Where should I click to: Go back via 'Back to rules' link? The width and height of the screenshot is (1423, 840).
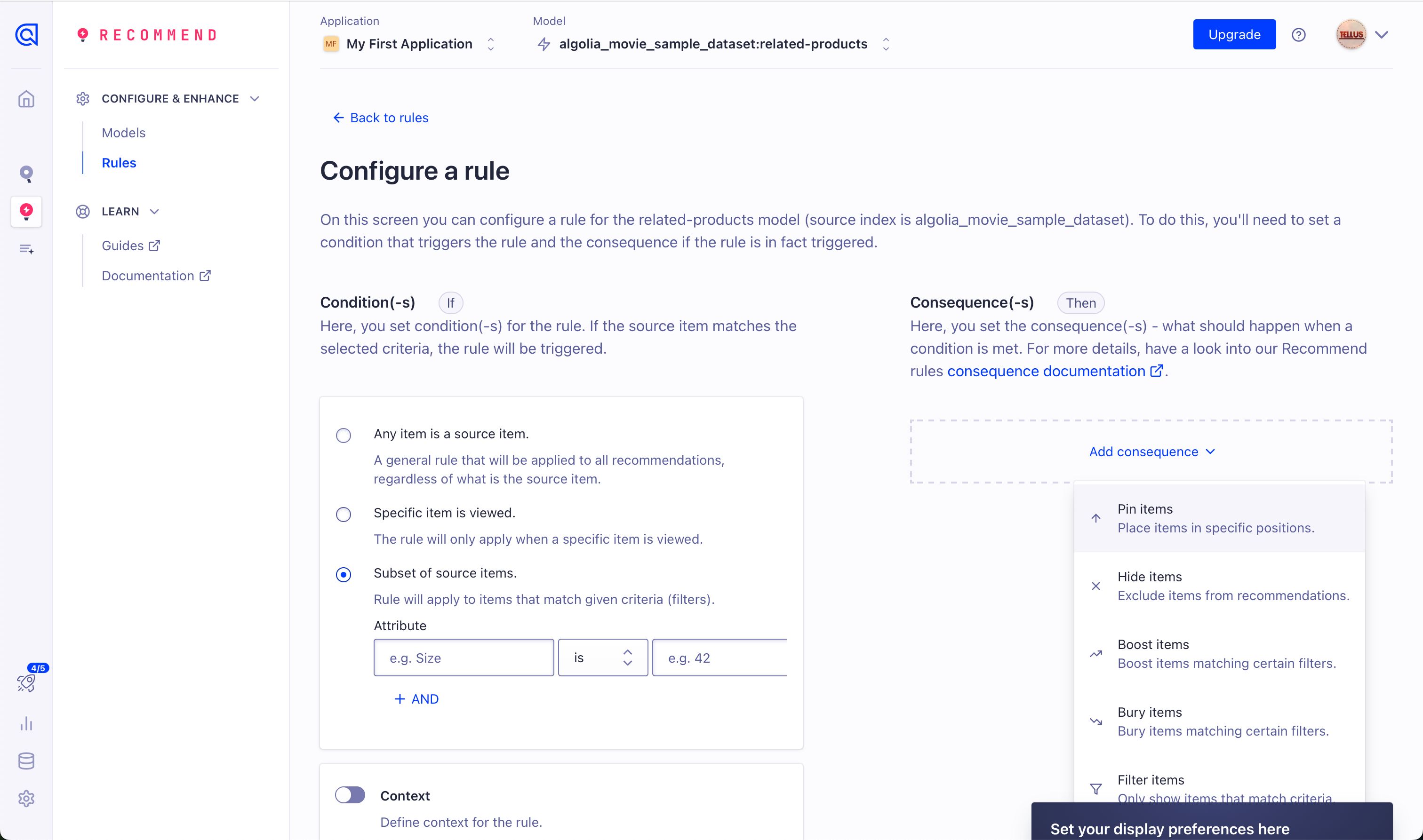pos(381,118)
